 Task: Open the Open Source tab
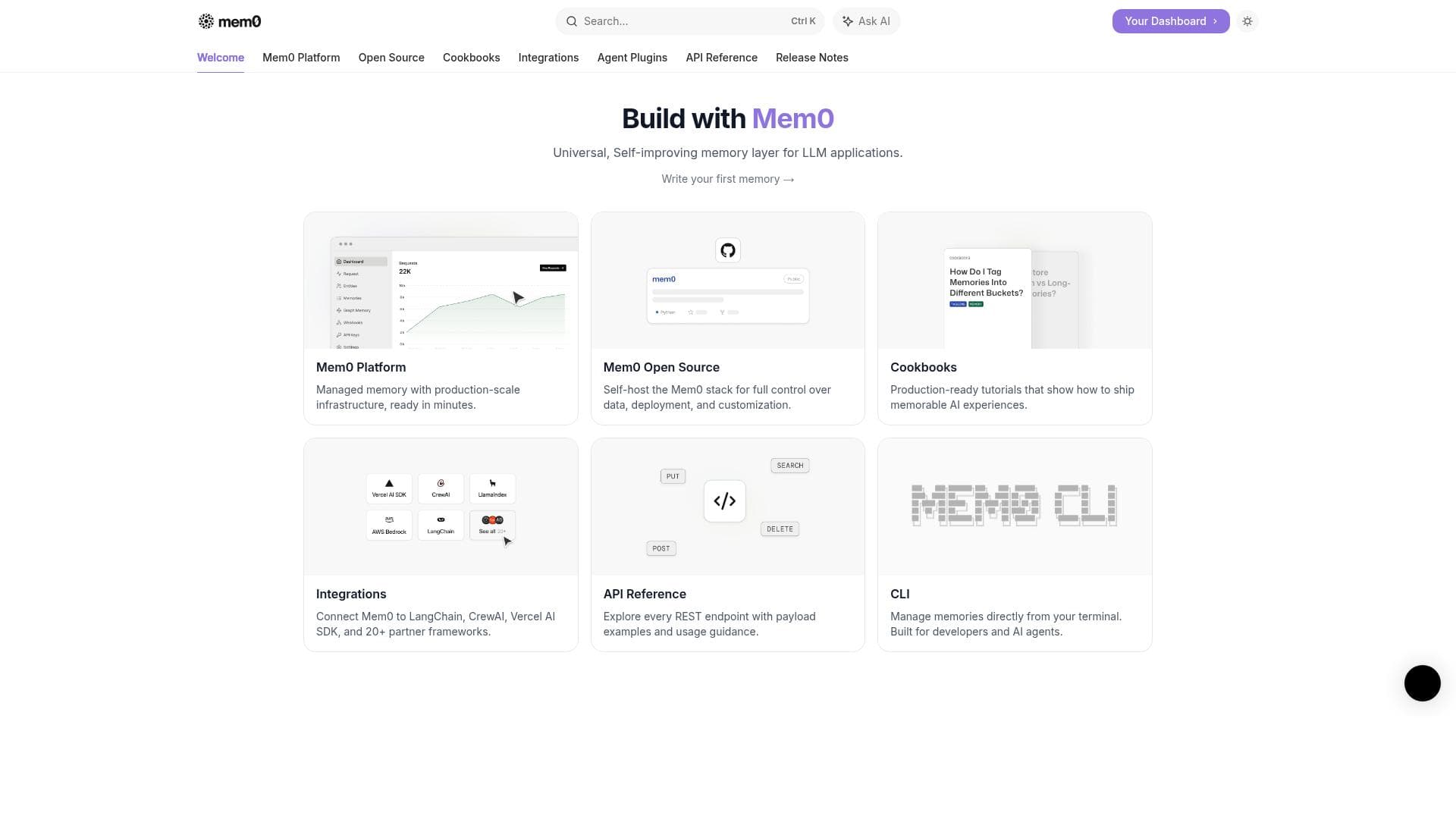[x=391, y=58]
